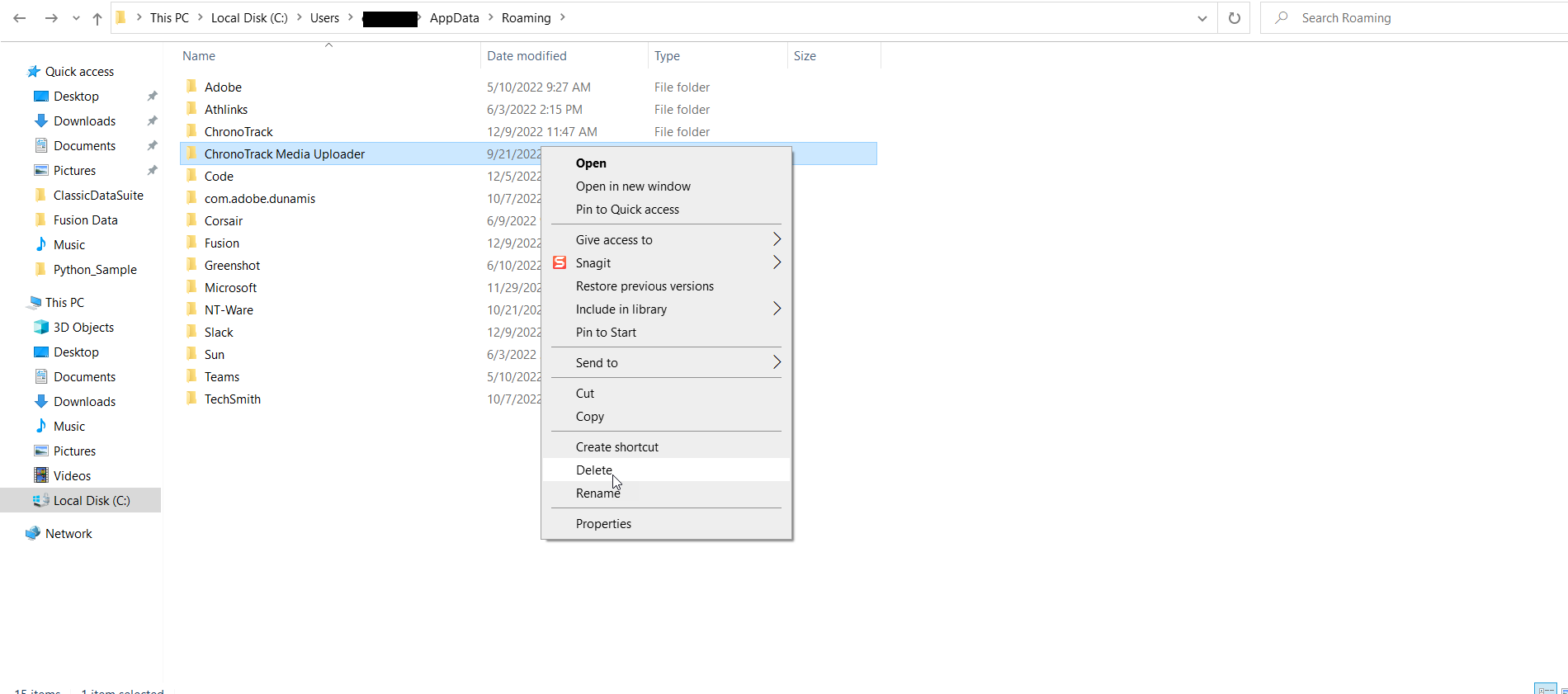
Task: Select the TechSmith folder
Action: [x=233, y=399]
